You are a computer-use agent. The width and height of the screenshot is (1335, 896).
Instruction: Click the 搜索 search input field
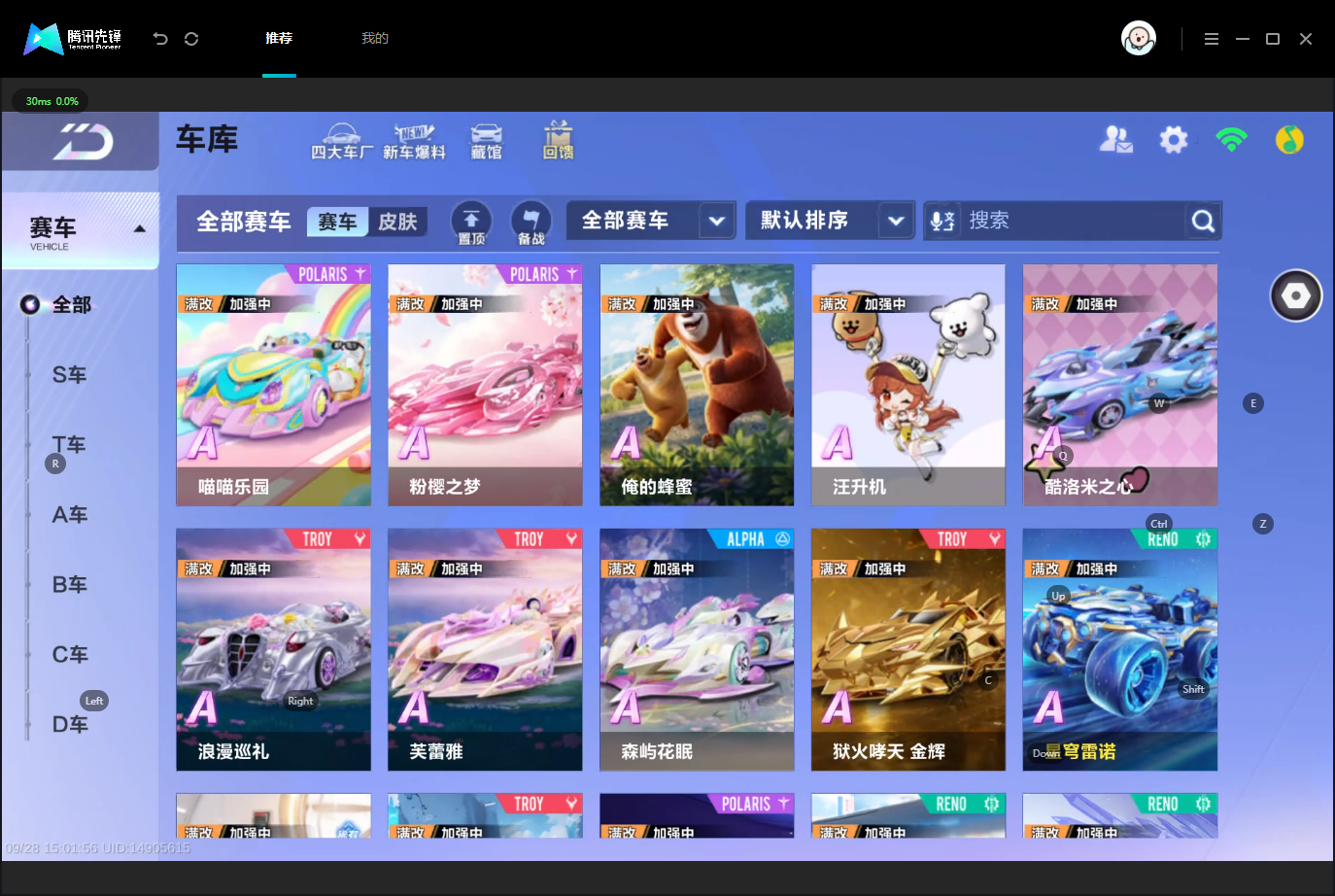(1073, 221)
